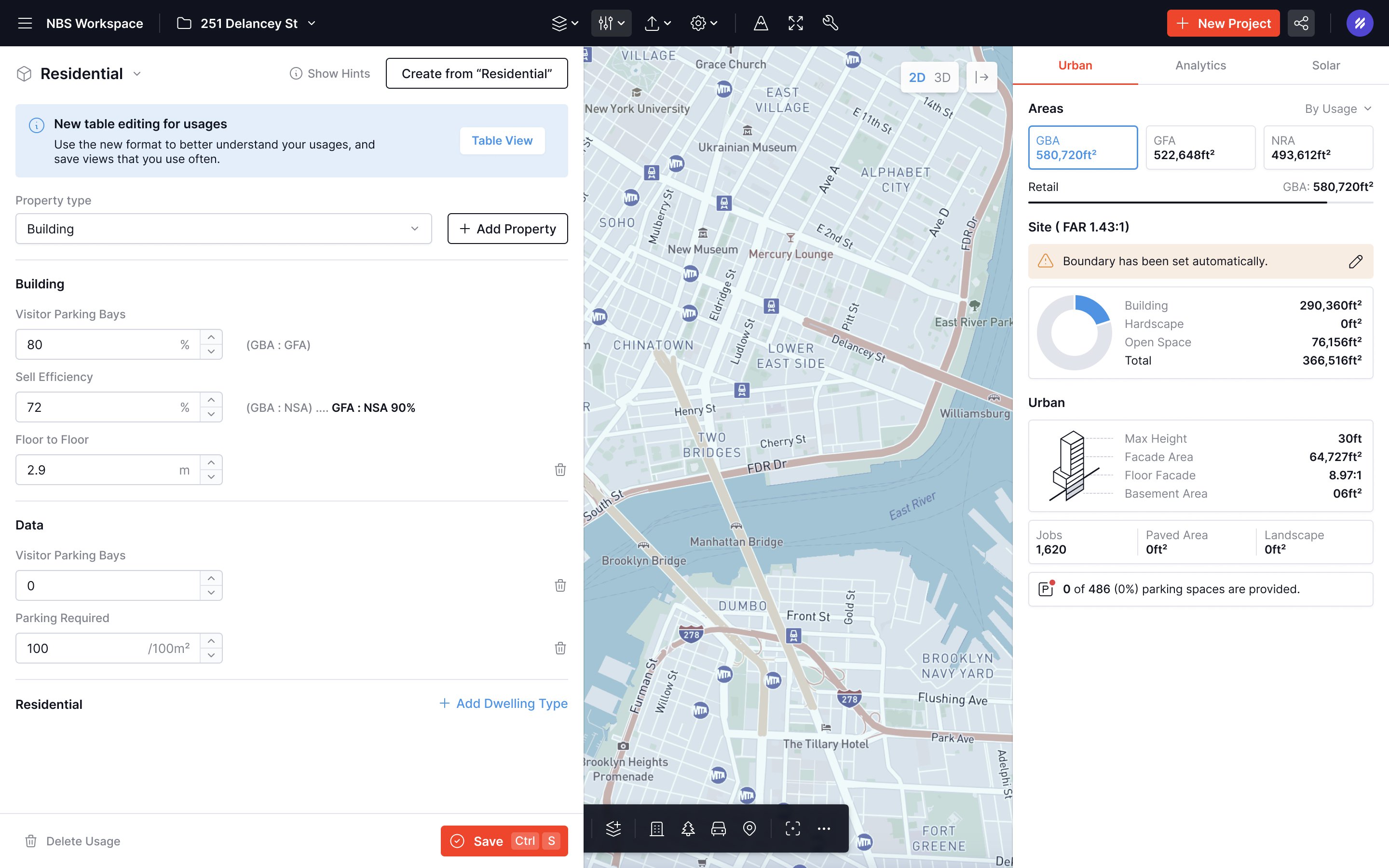This screenshot has width=1389, height=868.
Task: Select the car icon in map toolbar
Action: pos(719,828)
